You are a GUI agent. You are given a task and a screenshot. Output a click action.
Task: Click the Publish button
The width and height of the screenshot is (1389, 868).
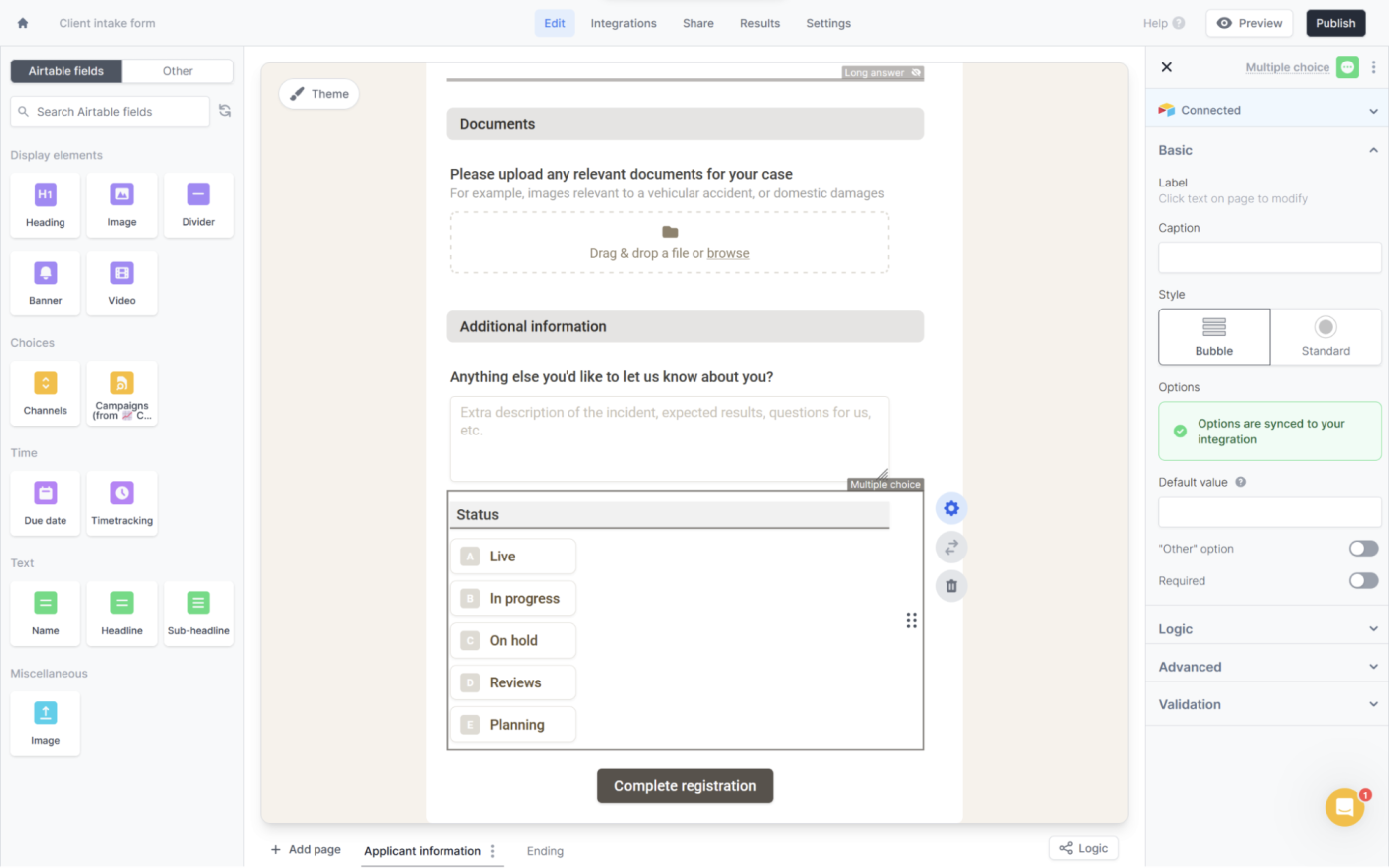pos(1335,23)
